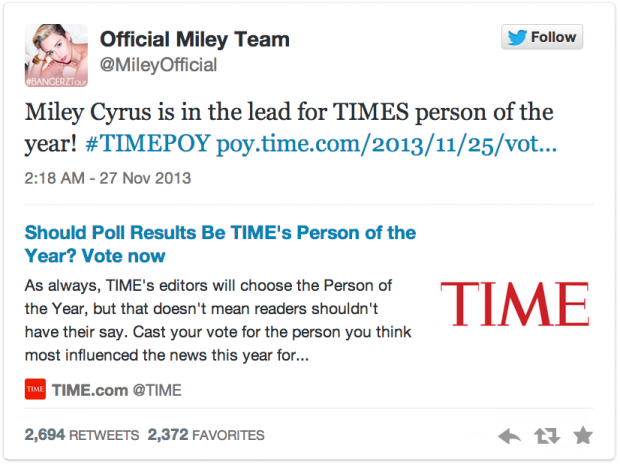Click the Twitter bird icon
Screen dimensions: 620x464
[x=517, y=37]
